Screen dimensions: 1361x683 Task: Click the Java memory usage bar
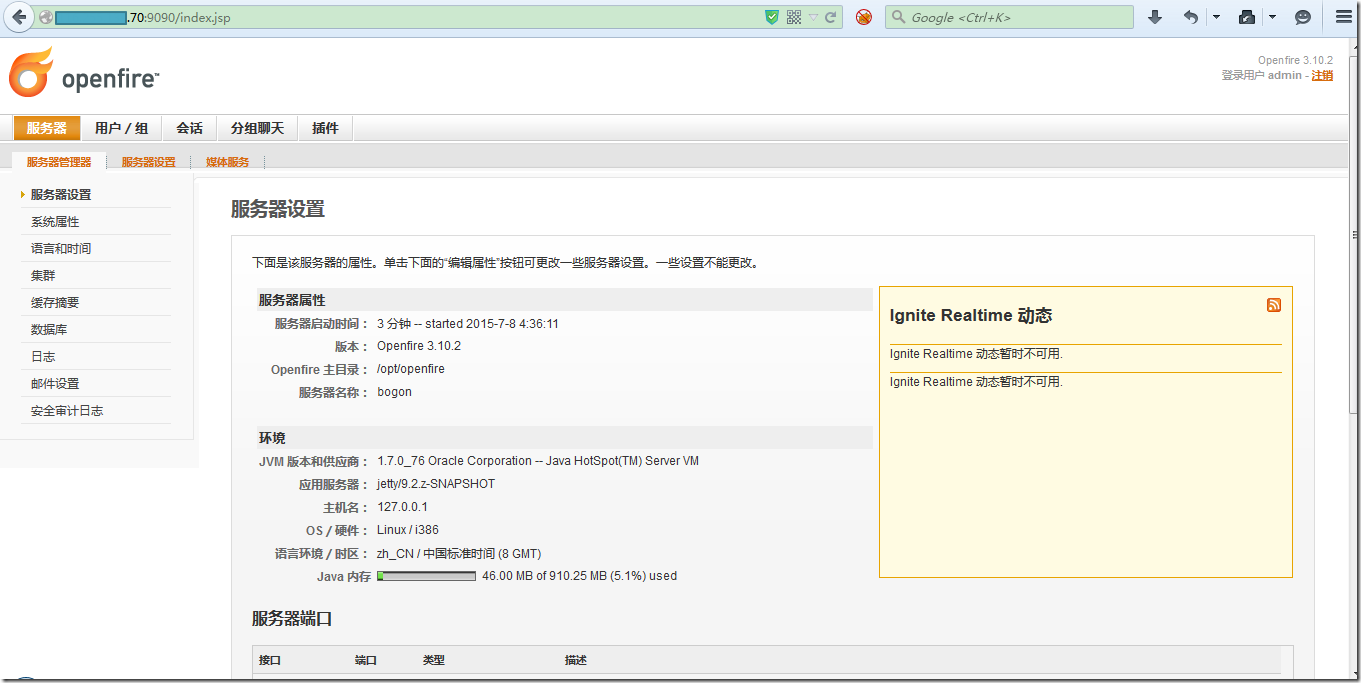426,576
